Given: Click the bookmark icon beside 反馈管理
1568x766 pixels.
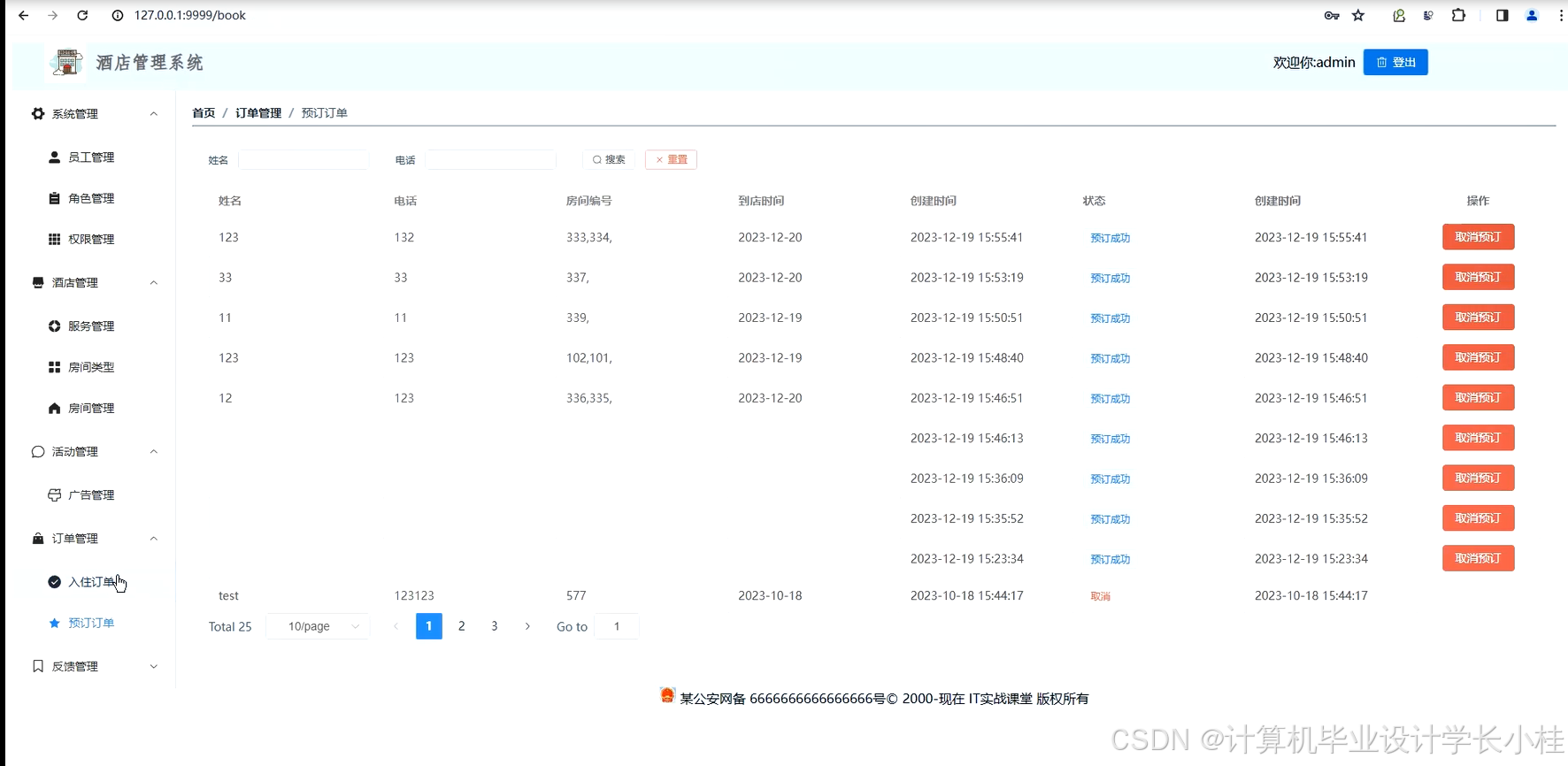Looking at the screenshot, I should (38, 667).
